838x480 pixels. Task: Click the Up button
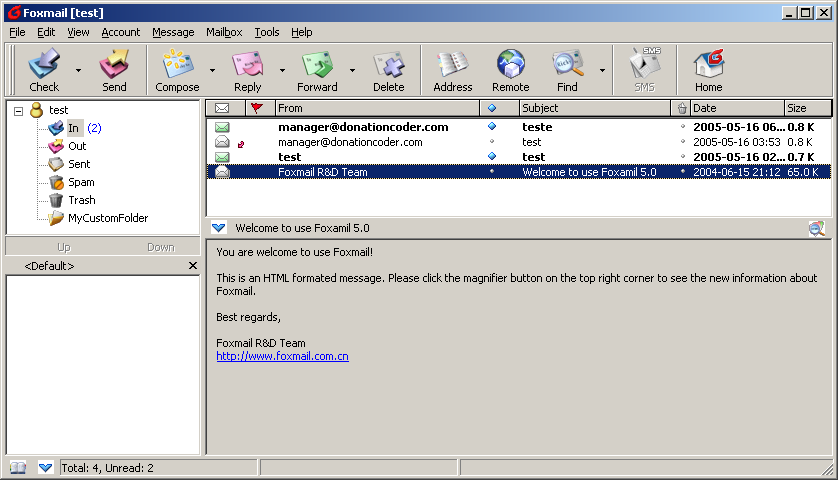(64, 247)
